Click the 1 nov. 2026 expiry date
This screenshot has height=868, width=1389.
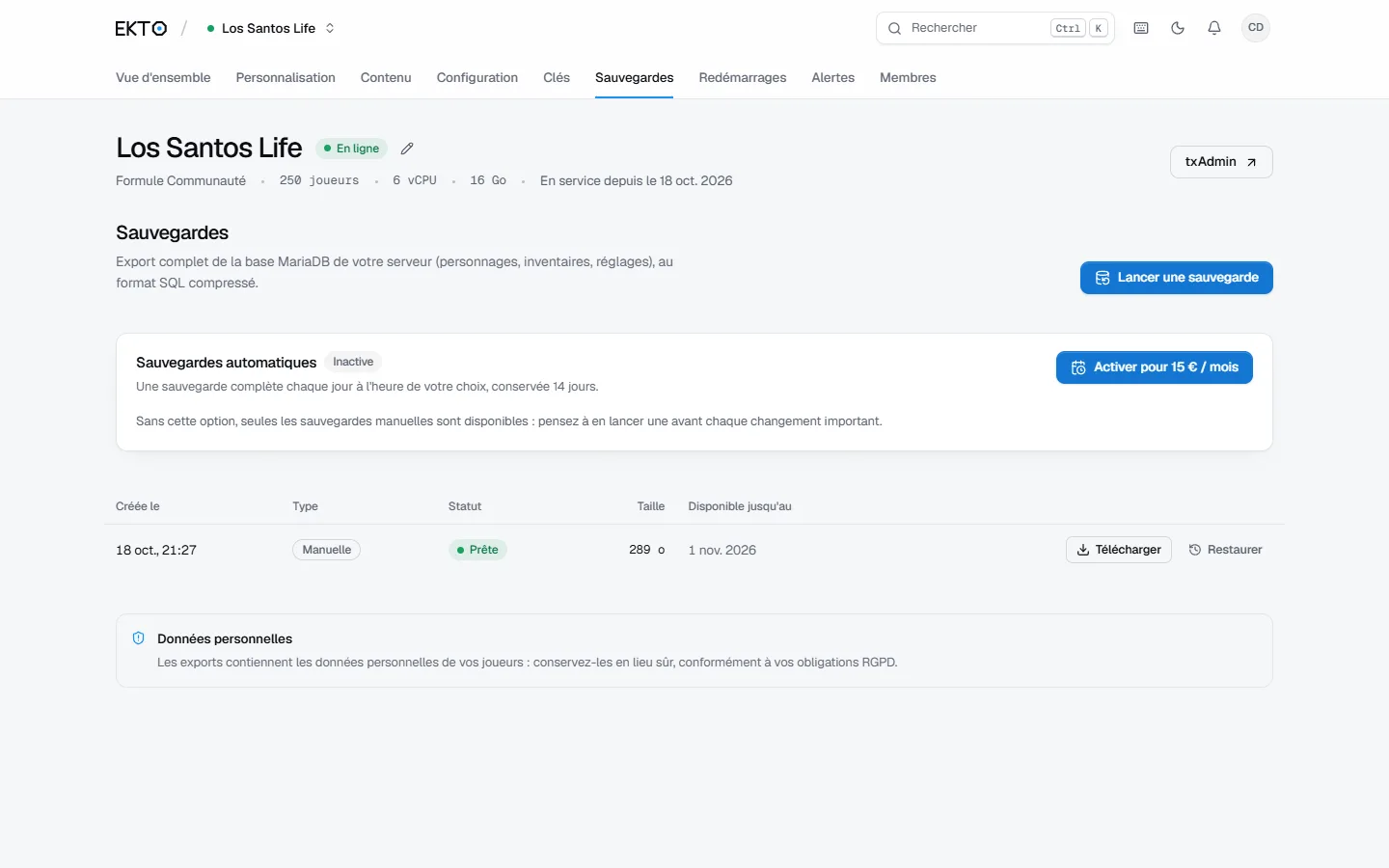[722, 550]
